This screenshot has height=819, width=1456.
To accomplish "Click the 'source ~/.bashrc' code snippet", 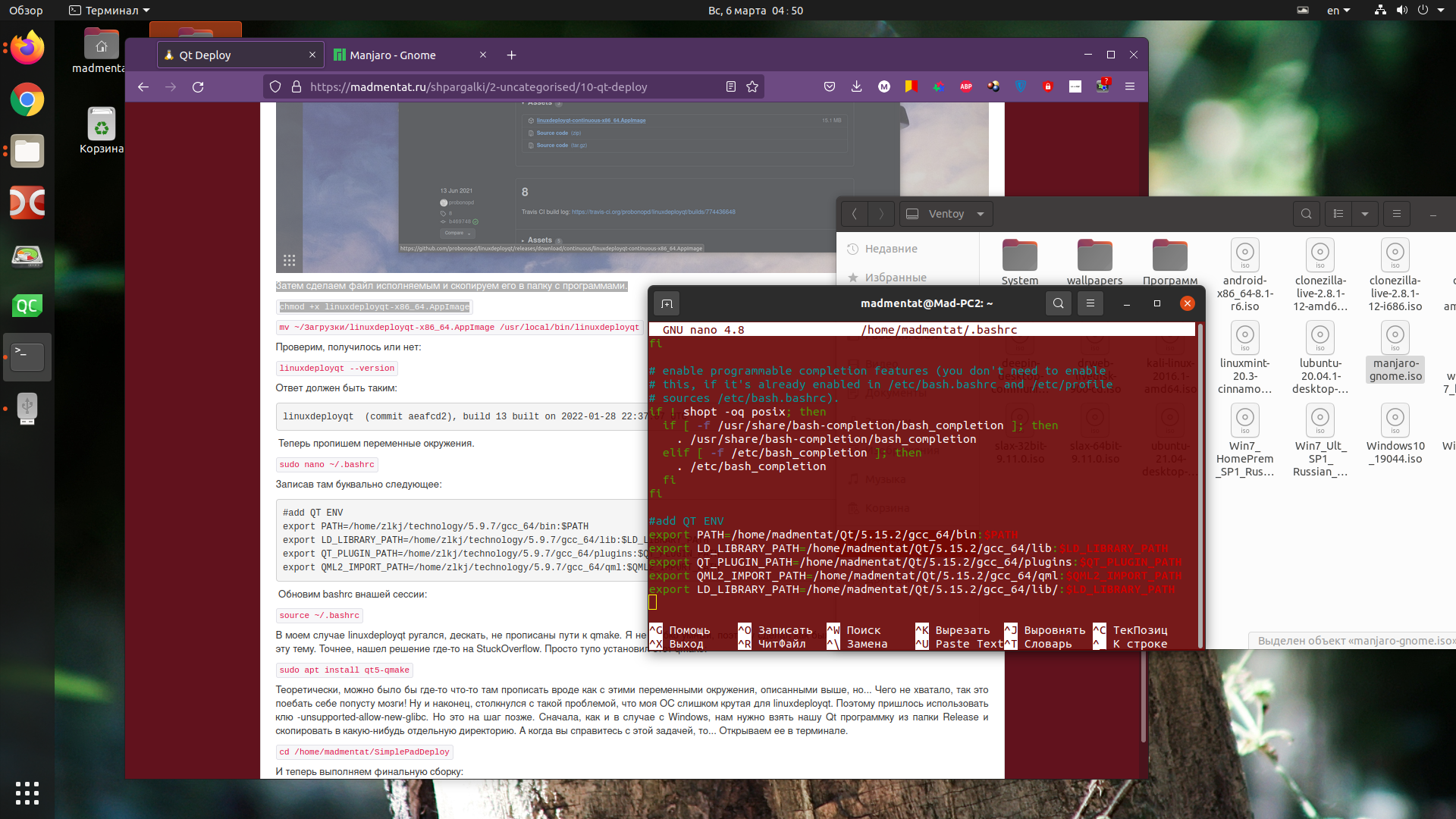I will (x=319, y=616).
